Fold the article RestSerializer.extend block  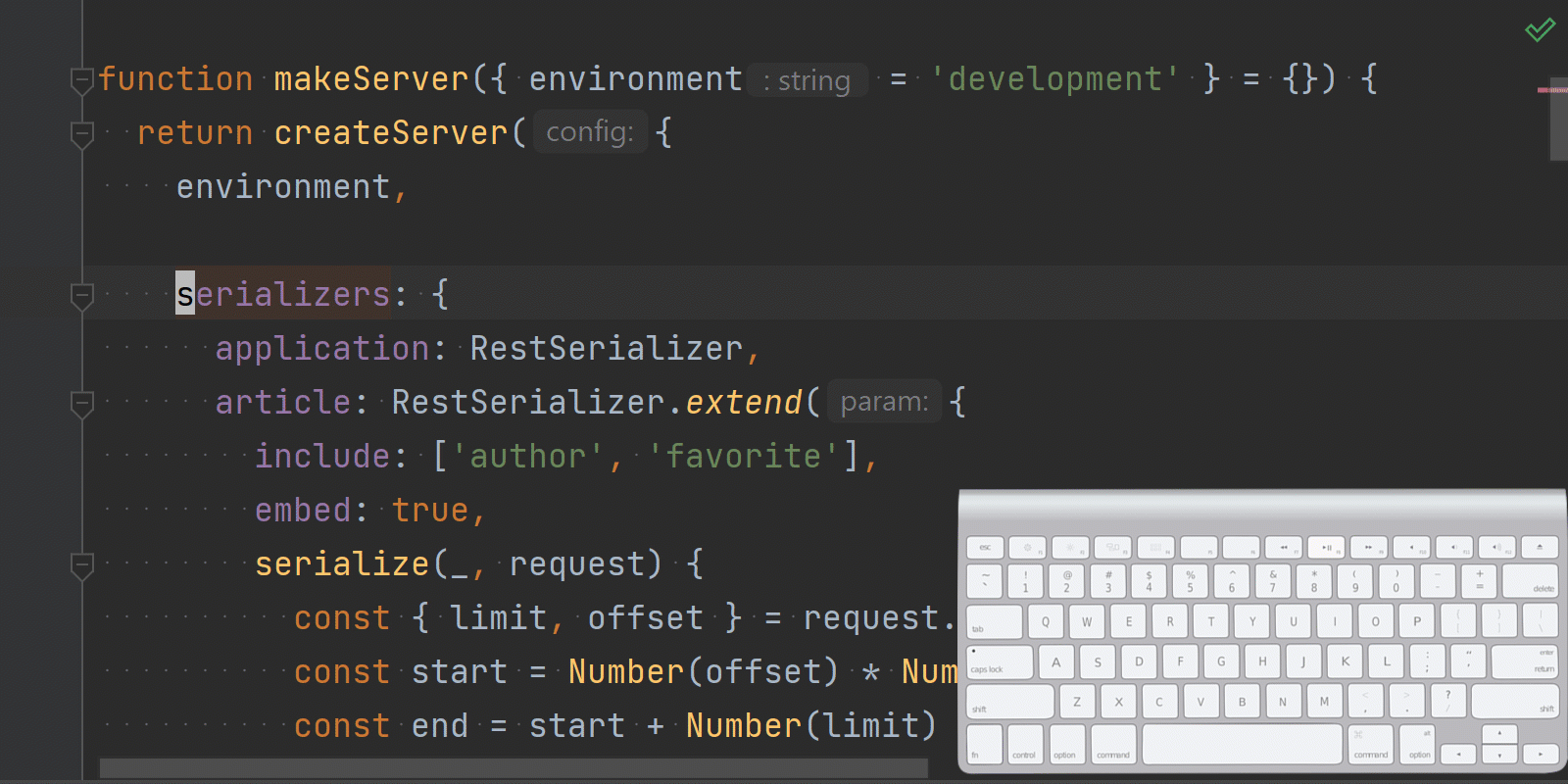coord(82,403)
